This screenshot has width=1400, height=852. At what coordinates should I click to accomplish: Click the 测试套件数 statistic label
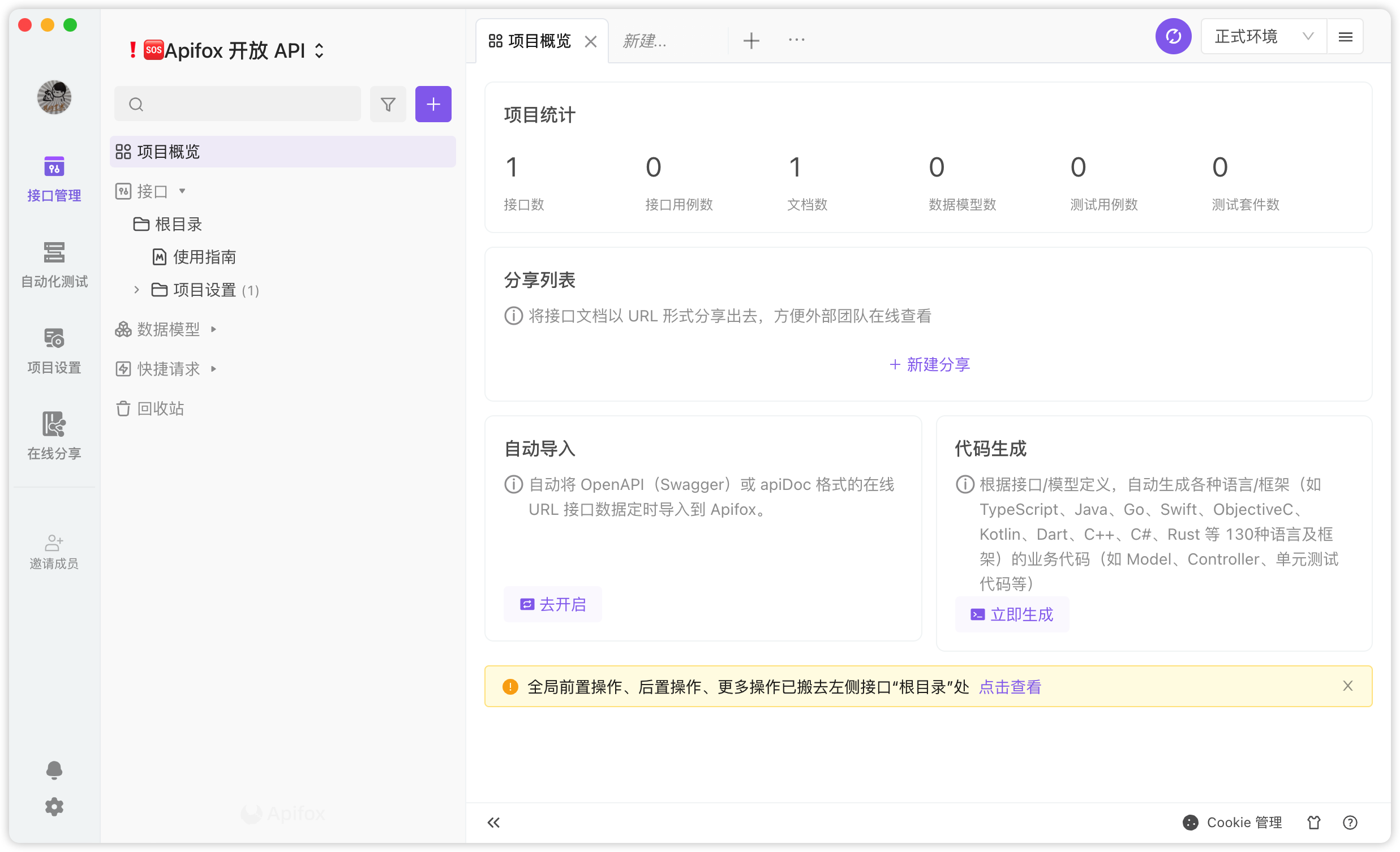1245,204
